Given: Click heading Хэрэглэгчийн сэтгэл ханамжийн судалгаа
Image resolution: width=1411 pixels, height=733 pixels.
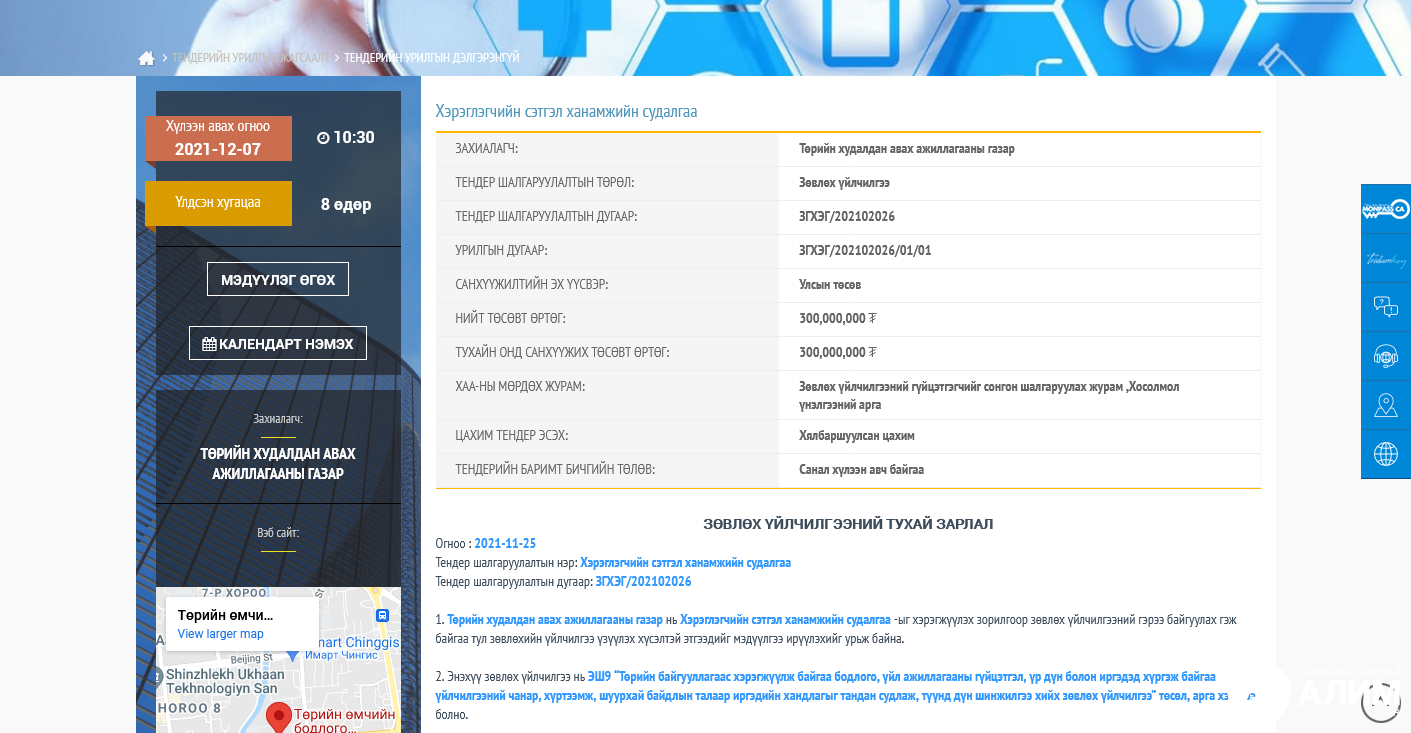Looking at the screenshot, I should [566, 111].
